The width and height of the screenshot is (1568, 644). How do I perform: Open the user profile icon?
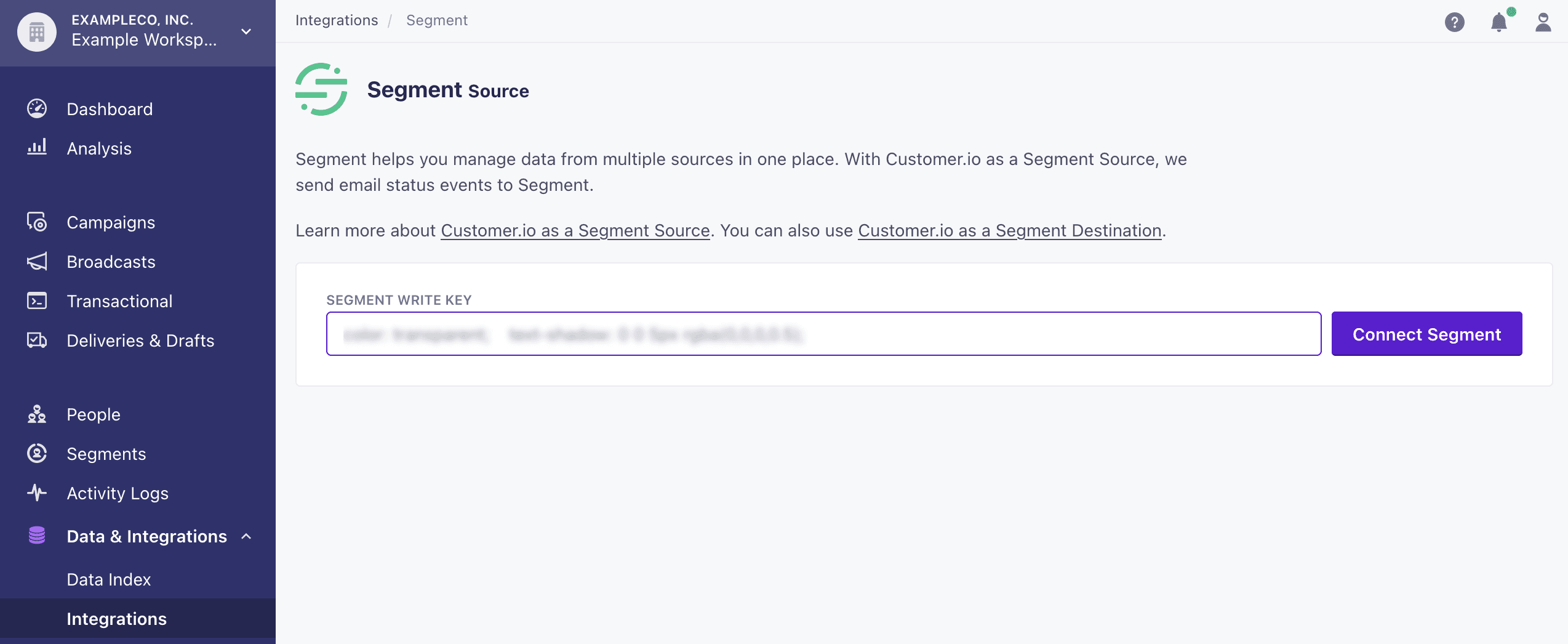[x=1542, y=22]
